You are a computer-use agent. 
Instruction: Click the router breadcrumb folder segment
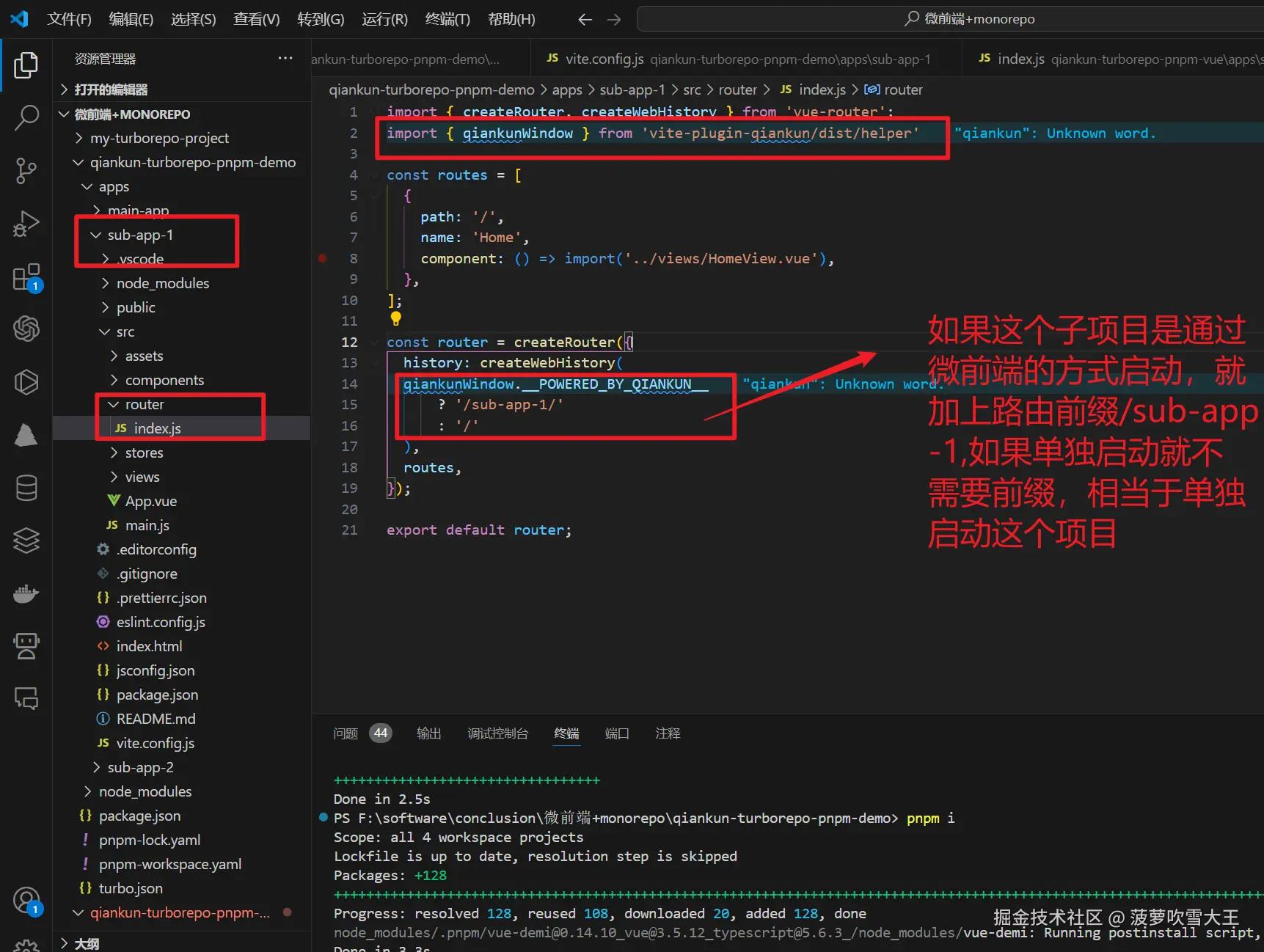pos(737,89)
